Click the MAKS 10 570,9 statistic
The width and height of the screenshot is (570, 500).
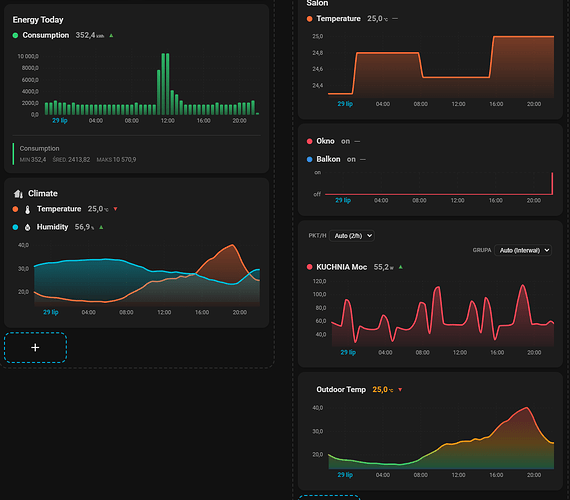tap(116, 160)
